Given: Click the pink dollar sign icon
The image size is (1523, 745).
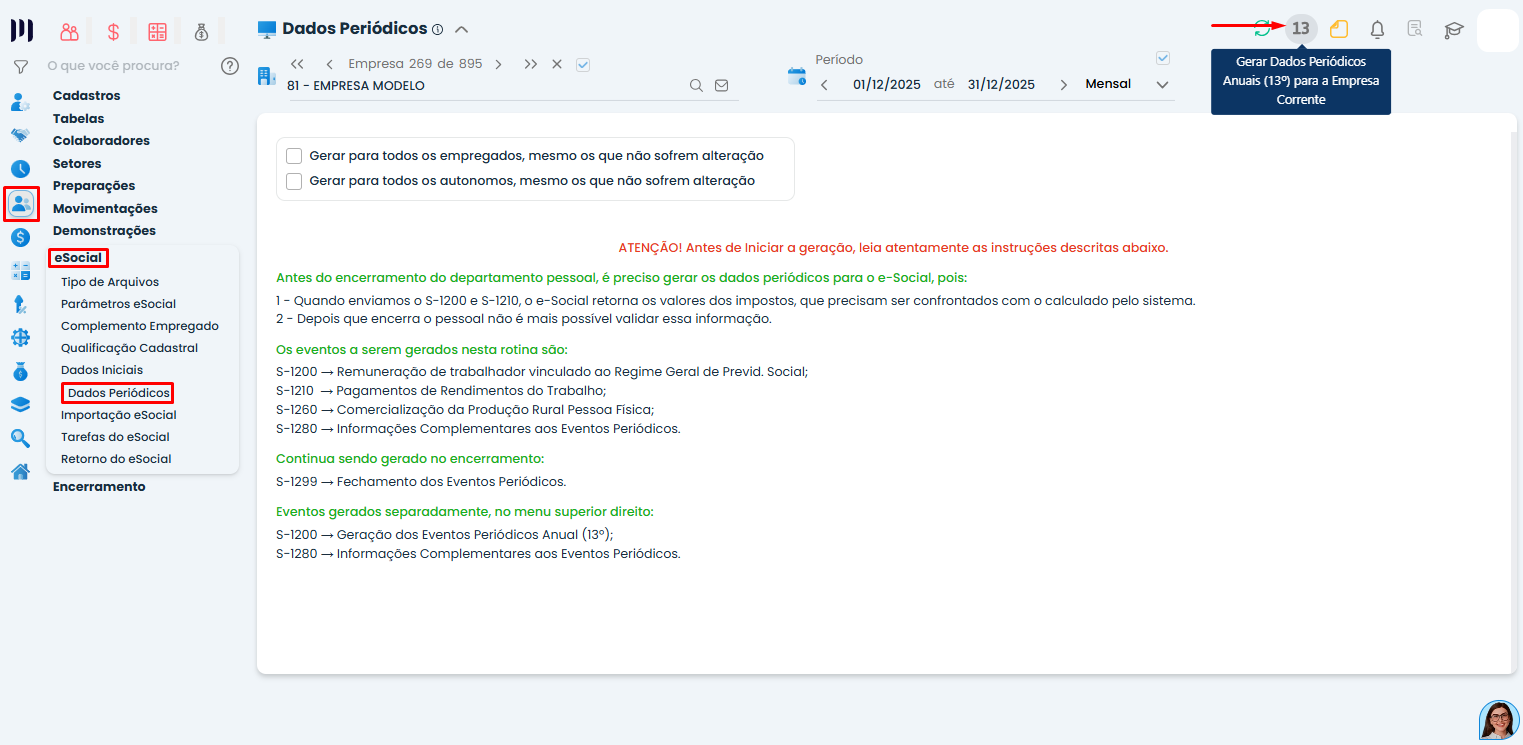Looking at the screenshot, I should 113,32.
